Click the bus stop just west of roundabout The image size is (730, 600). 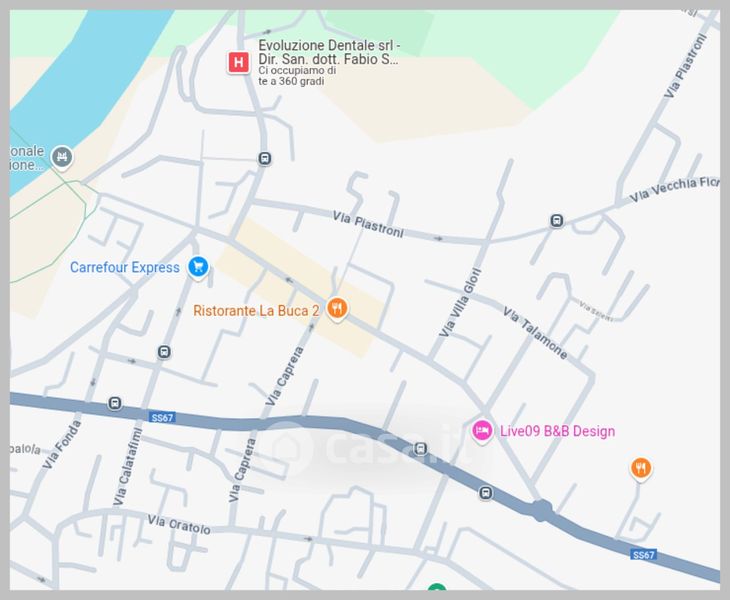[486, 493]
